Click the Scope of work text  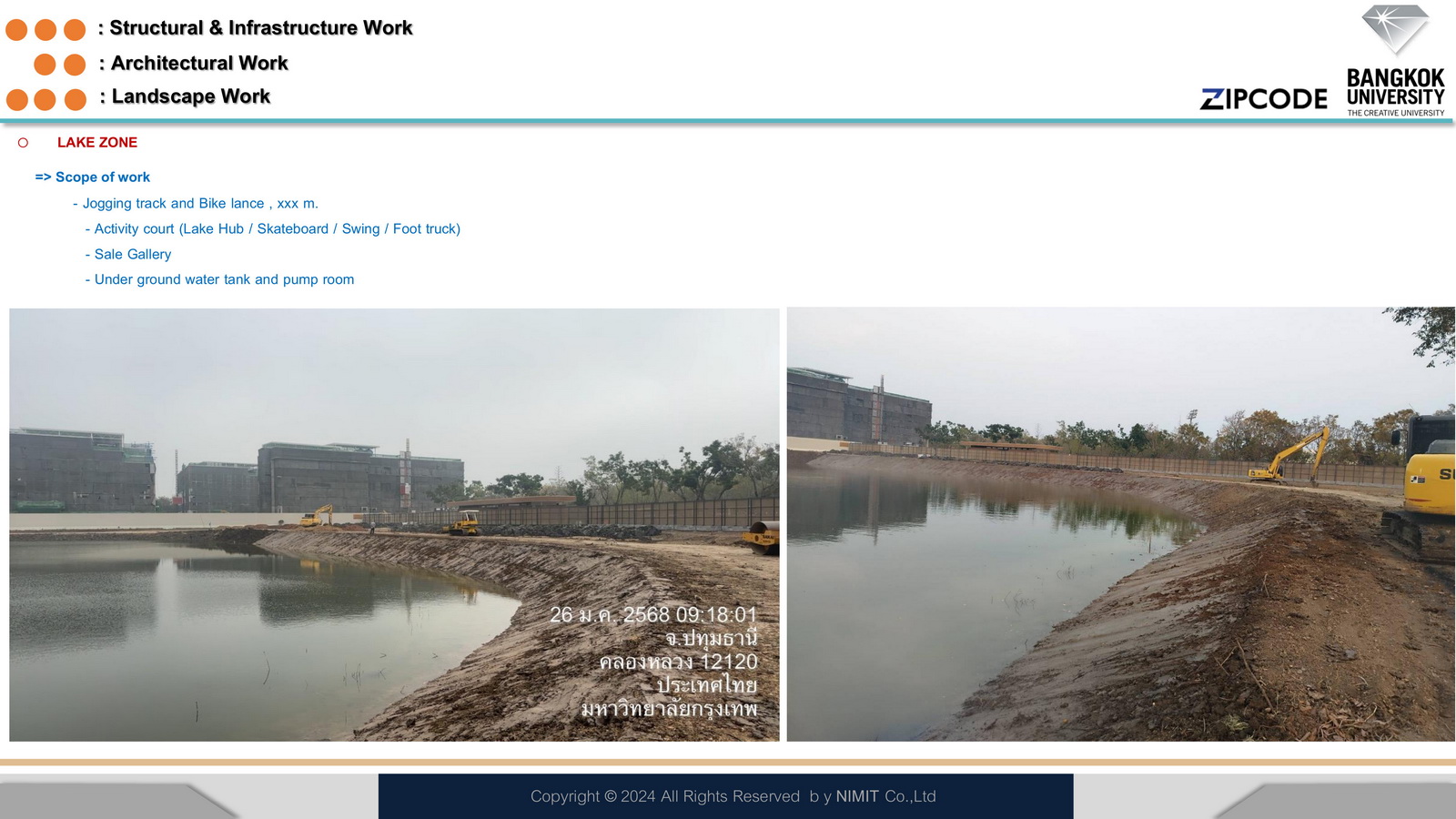[x=103, y=177]
